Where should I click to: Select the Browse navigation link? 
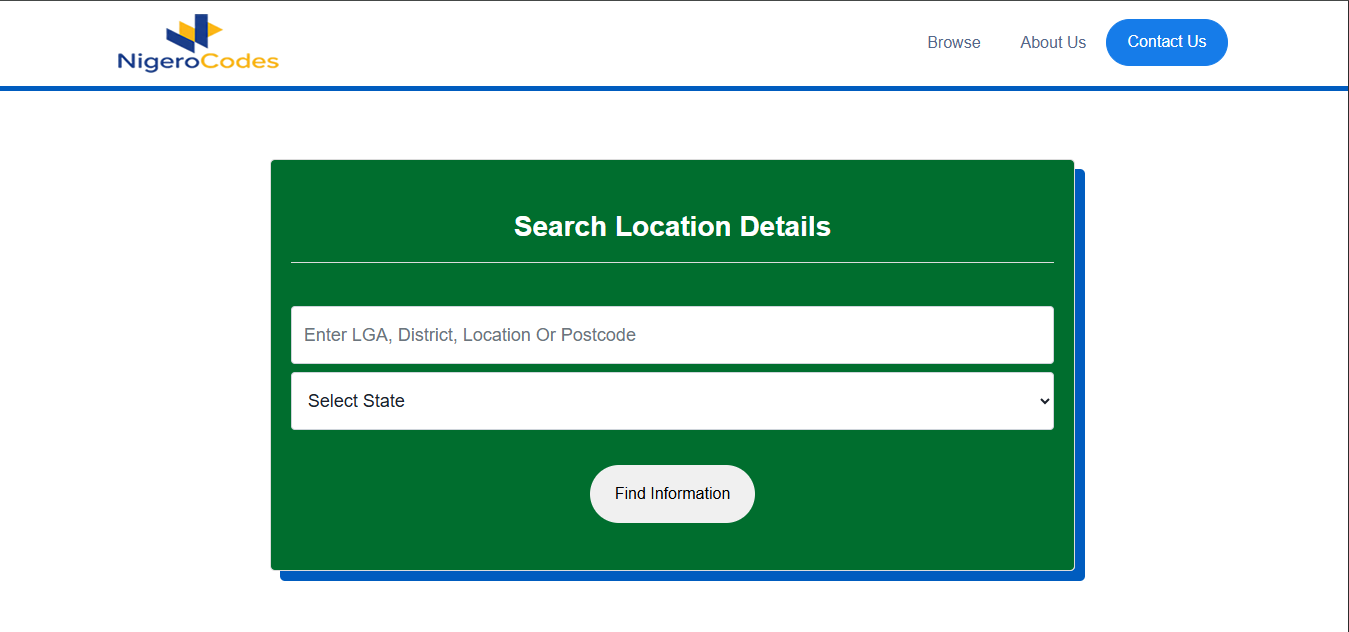(x=954, y=42)
